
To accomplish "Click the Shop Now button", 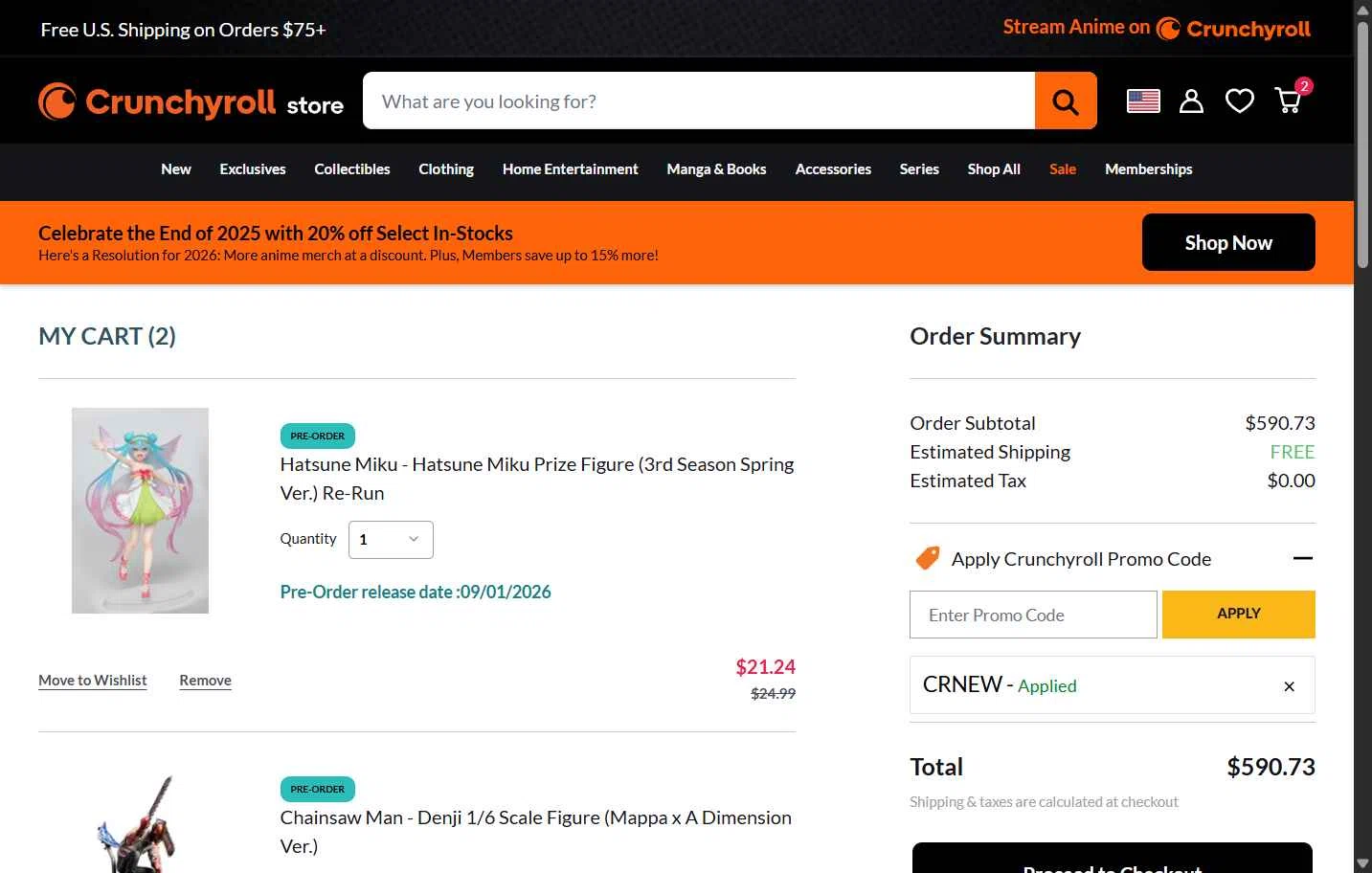I will (x=1228, y=242).
